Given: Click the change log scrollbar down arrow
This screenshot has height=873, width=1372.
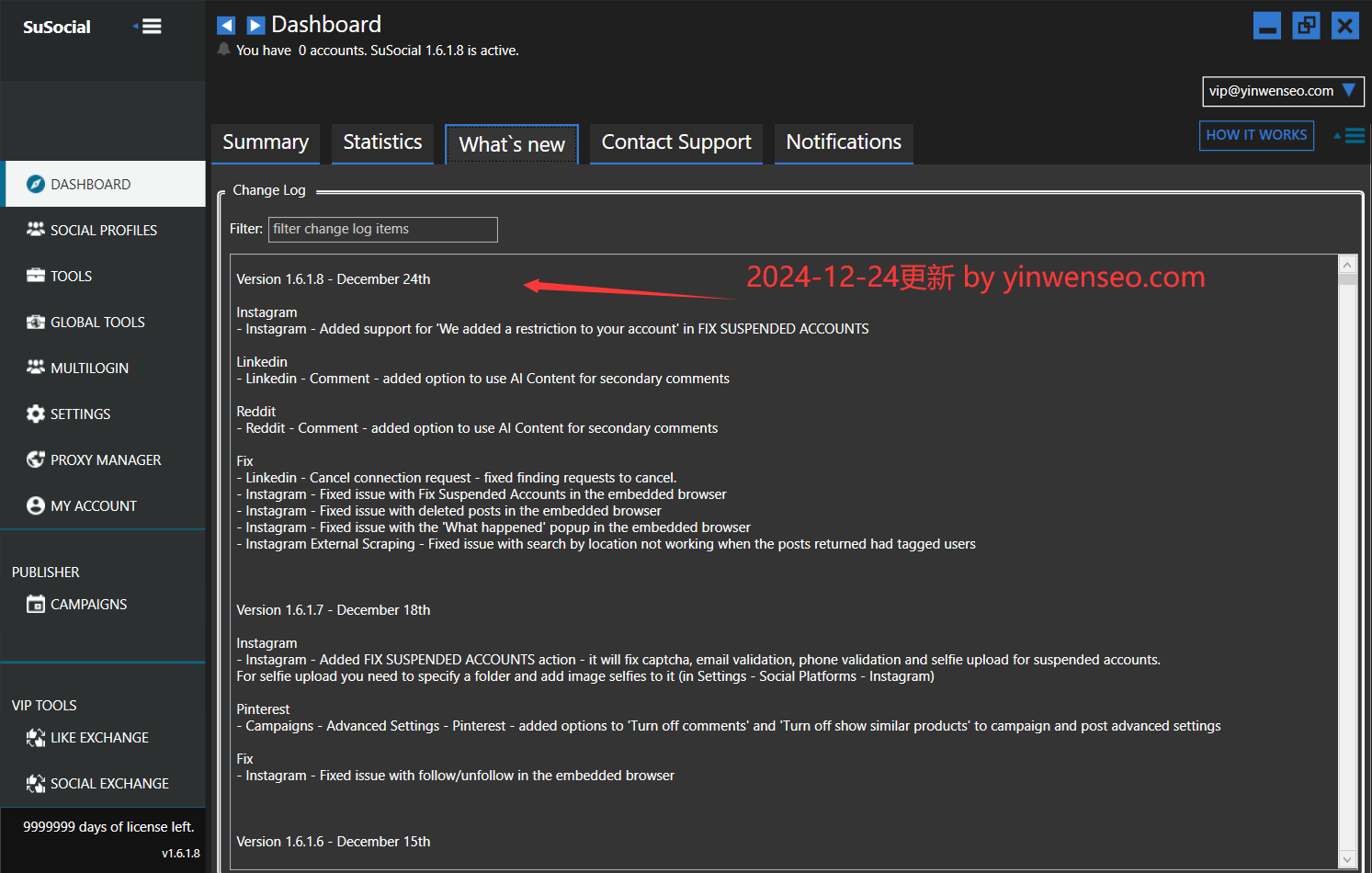Looking at the screenshot, I should coord(1347,860).
